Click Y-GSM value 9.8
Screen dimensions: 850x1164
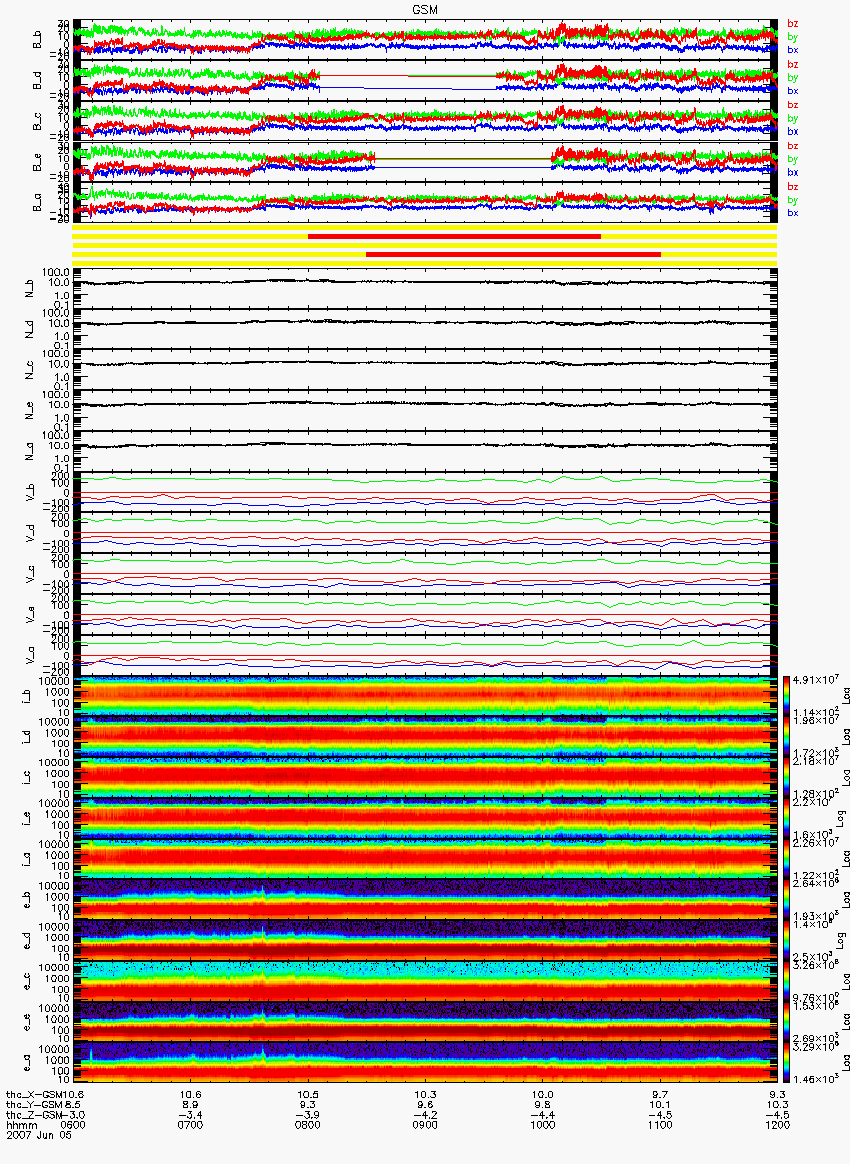[543, 1104]
